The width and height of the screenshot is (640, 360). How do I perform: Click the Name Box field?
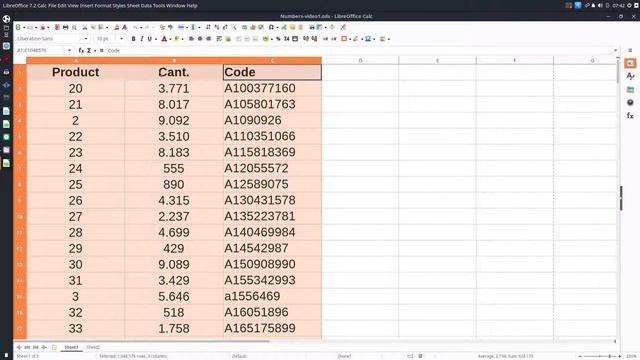point(40,50)
